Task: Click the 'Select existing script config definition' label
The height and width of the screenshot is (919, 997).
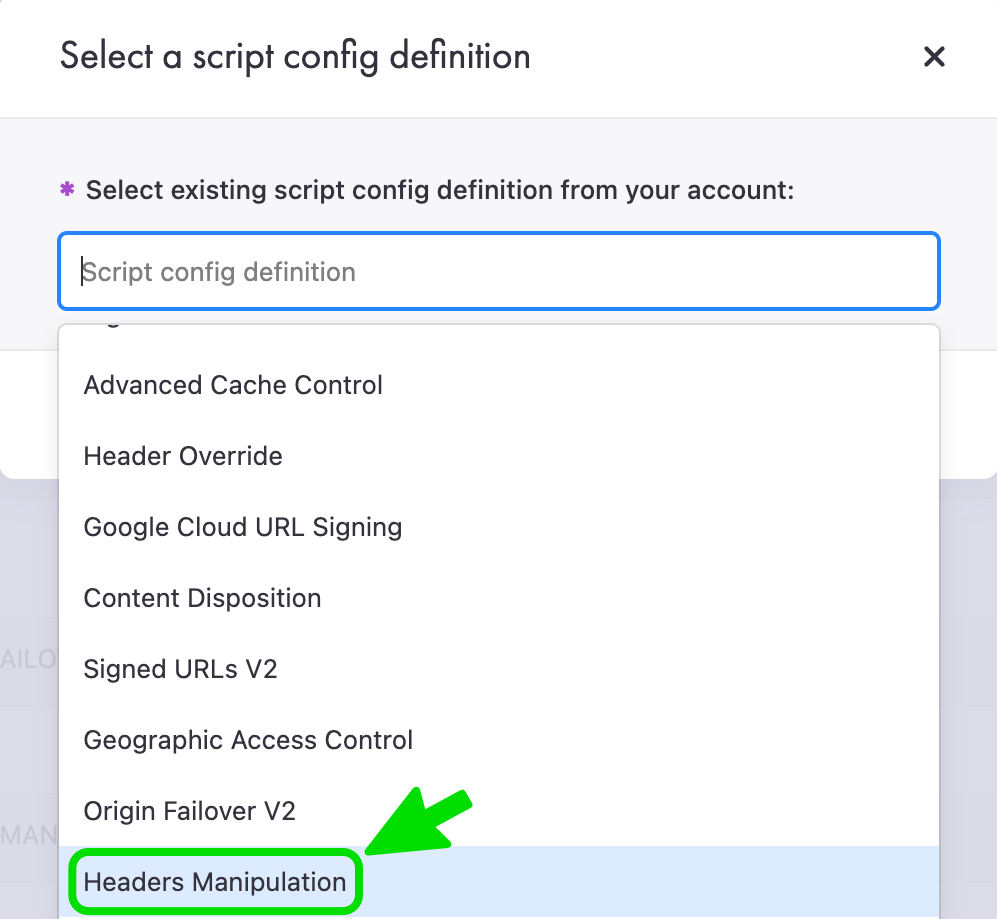Action: click(x=440, y=190)
